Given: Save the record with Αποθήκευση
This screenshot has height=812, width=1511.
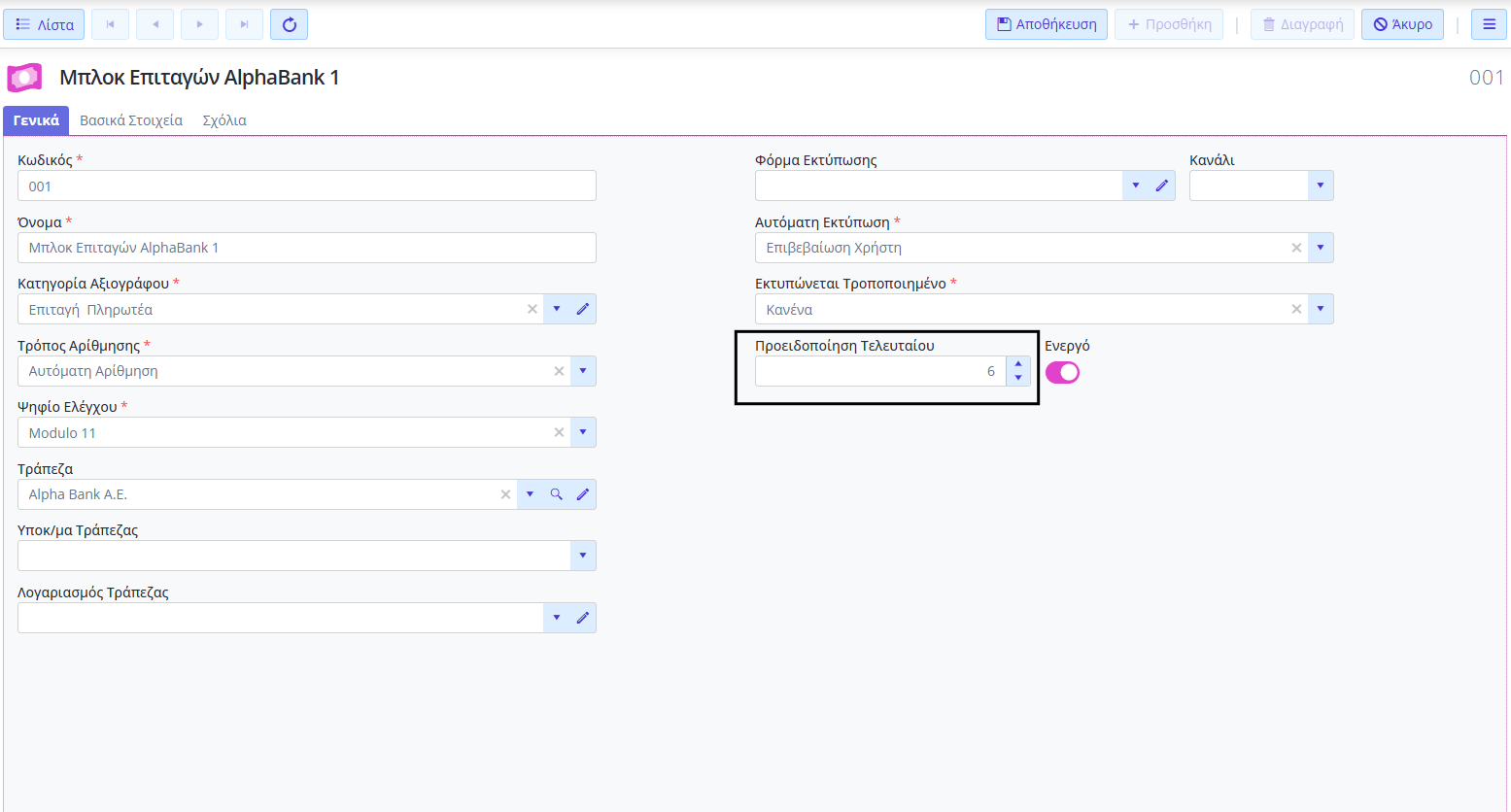Looking at the screenshot, I should 1046,24.
